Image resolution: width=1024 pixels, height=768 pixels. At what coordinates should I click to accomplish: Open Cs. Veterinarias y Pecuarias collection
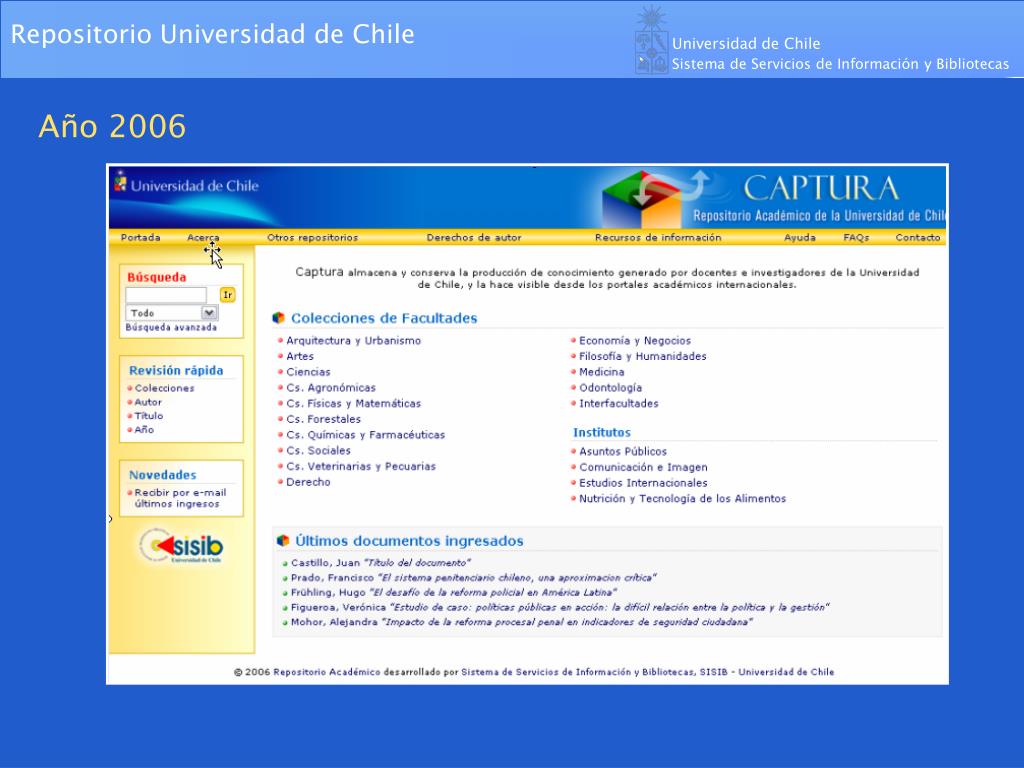coord(360,466)
